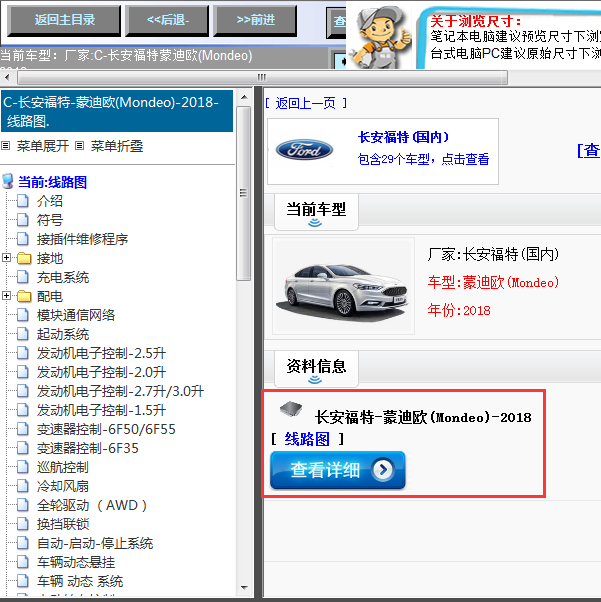Click tree panel scroll-up arrow
Image resolution: width=601 pixels, height=602 pixels.
click(x=244, y=97)
